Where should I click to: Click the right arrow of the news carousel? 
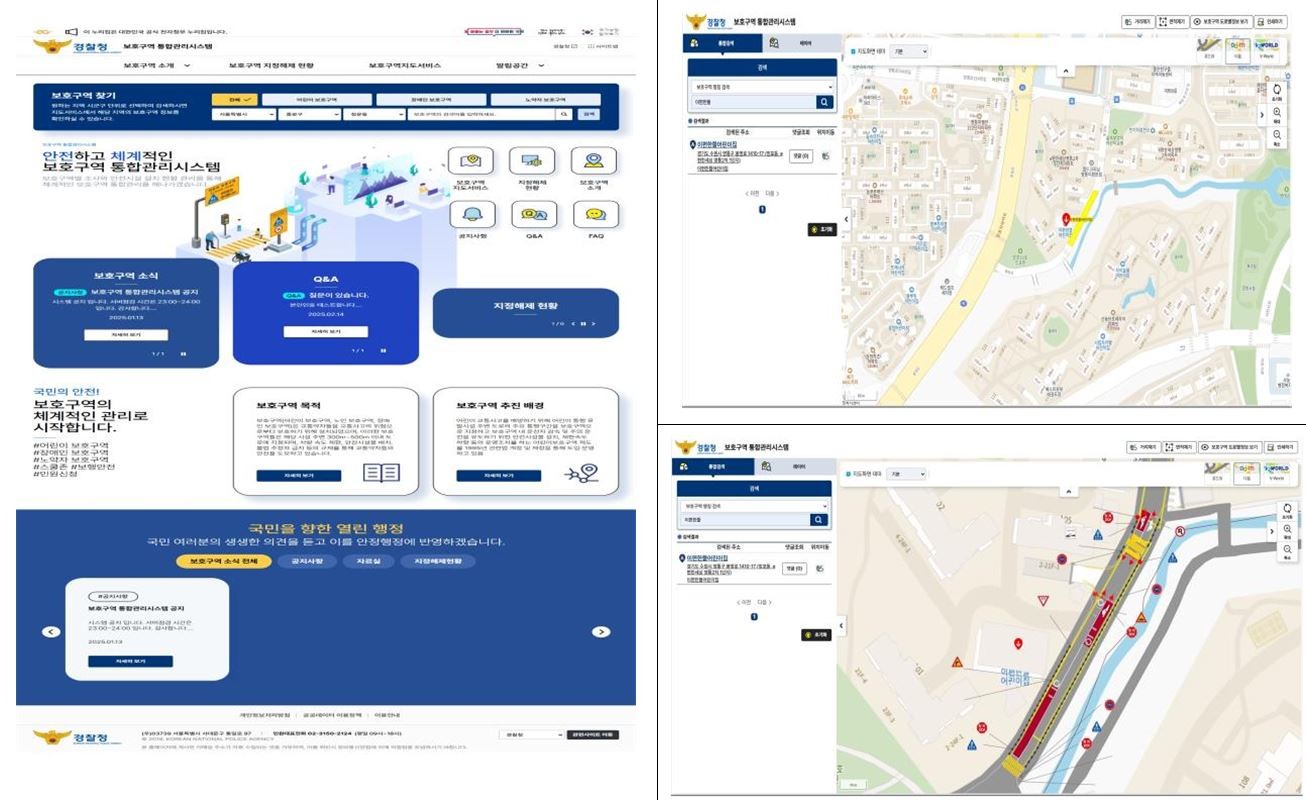[x=601, y=632]
